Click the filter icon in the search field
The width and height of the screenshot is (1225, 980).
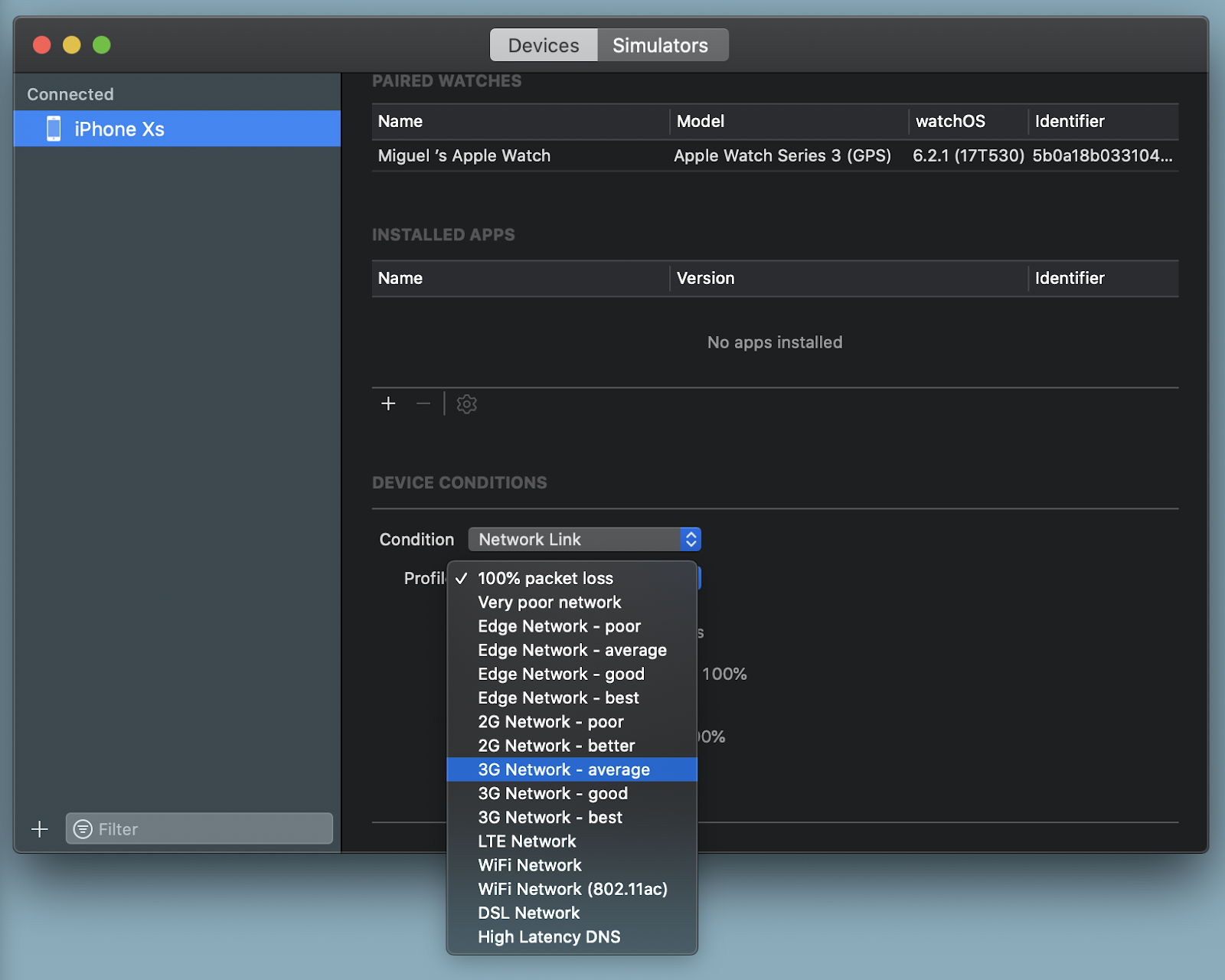[x=82, y=828]
